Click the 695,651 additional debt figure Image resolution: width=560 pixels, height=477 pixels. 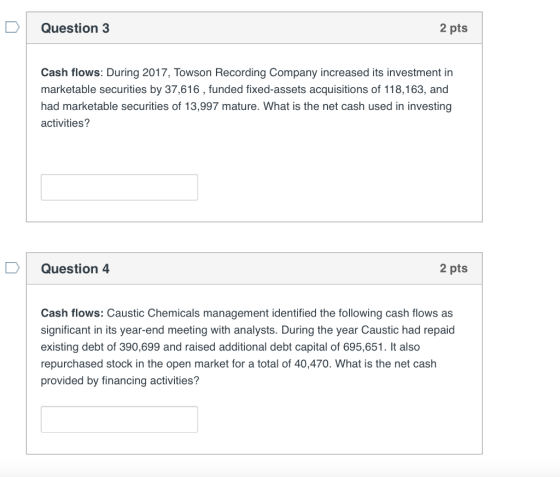point(364,347)
